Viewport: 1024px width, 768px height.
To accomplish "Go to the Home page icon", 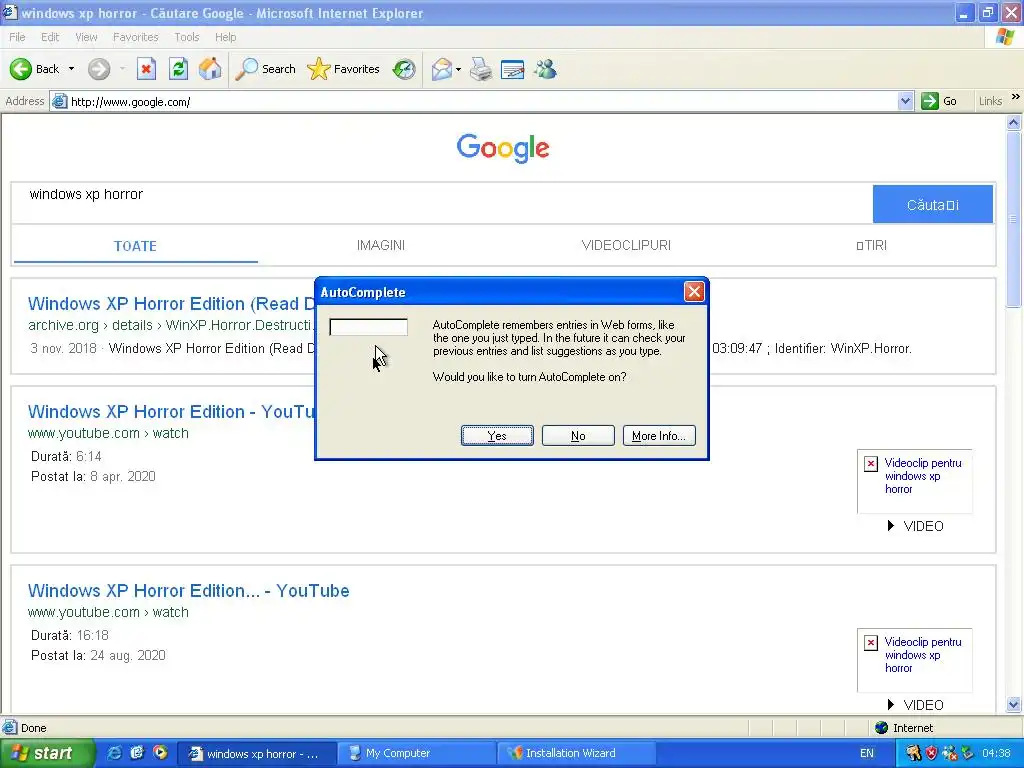I will click(x=210, y=69).
